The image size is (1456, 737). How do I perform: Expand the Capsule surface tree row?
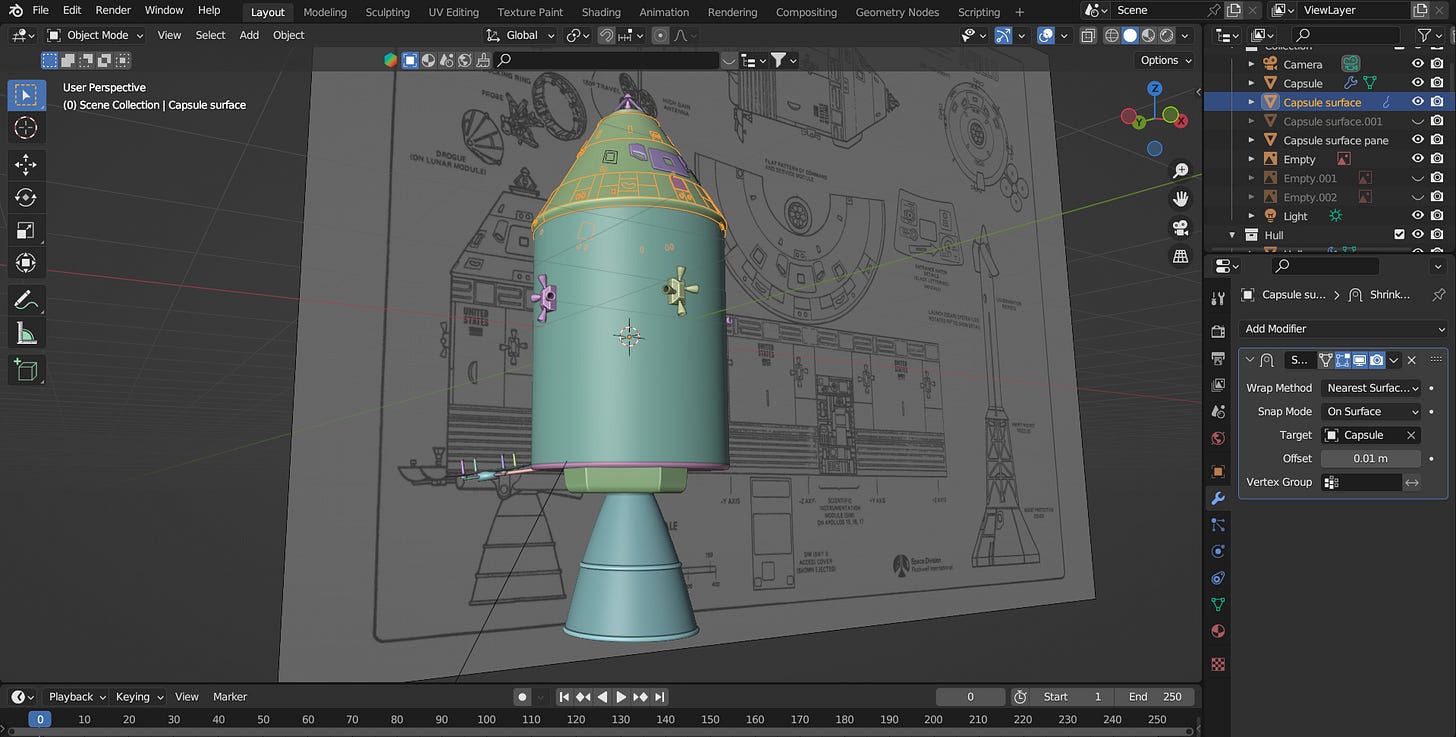coord(1251,102)
